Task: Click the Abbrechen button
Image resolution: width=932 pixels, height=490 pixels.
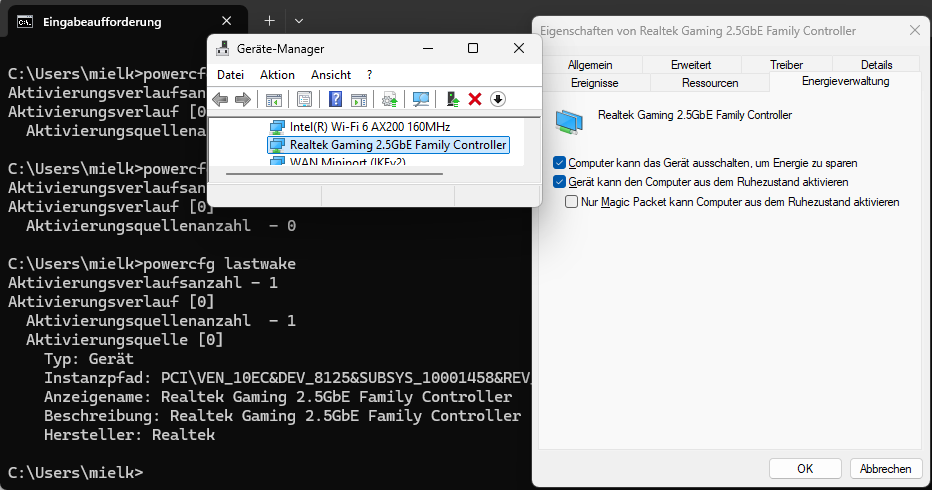Action: pos(886,469)
